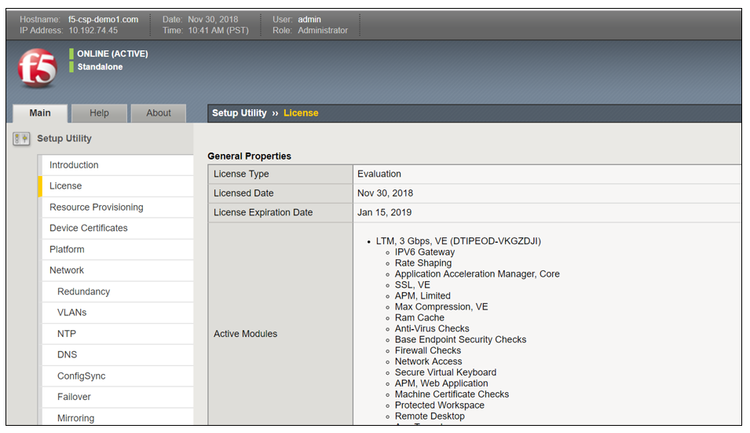
Task: Open Redundancy under Network
Action: click(x=117, y=291)
